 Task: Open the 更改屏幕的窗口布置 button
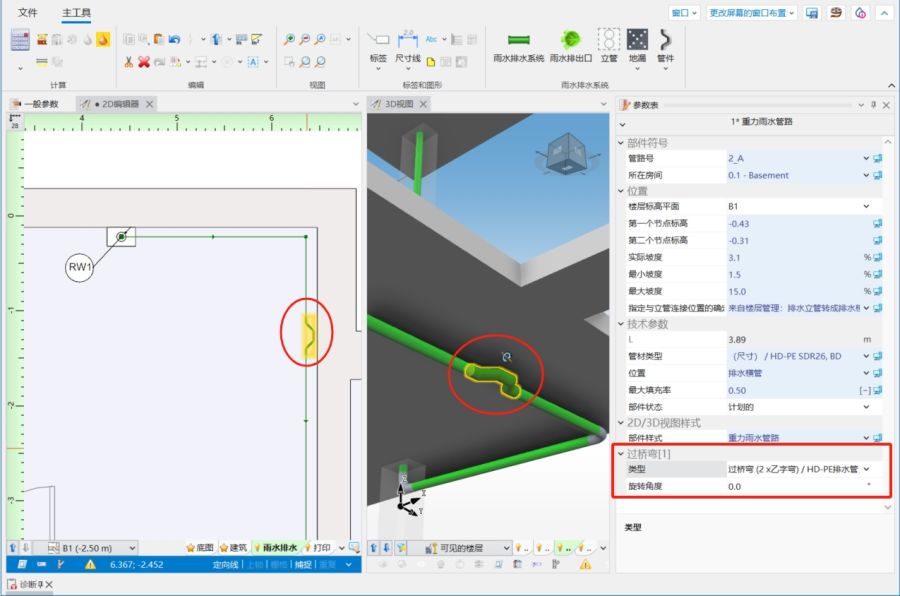pyautogui.click(x=752, y=13)
